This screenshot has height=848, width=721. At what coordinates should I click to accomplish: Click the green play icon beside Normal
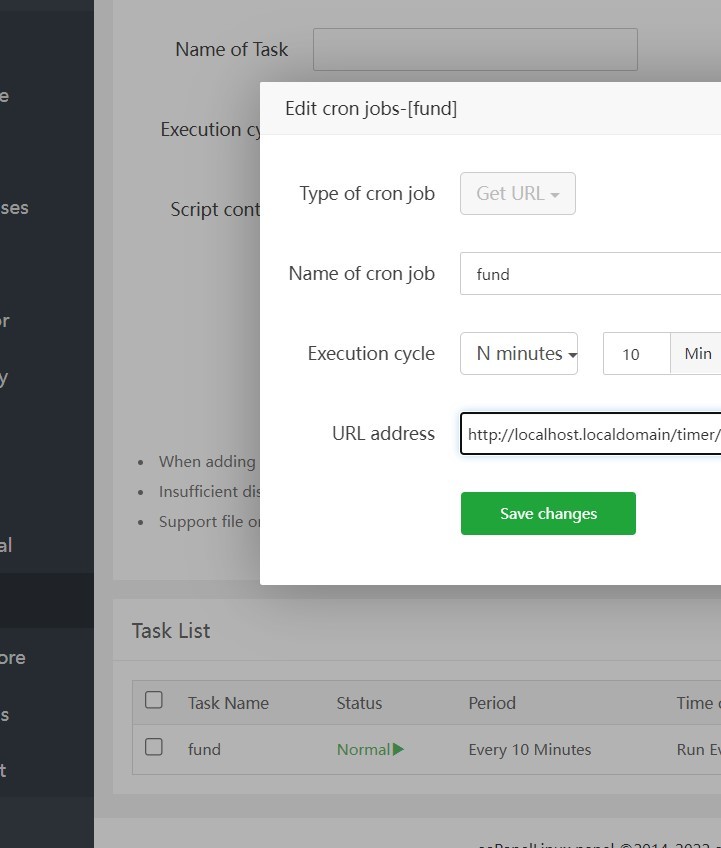pyautogui.click(x=399, y=749)
